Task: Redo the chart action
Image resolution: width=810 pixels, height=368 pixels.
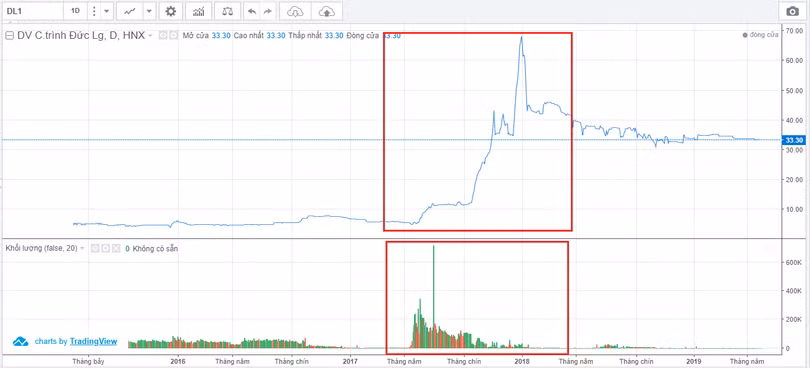Action: (267, 11)
